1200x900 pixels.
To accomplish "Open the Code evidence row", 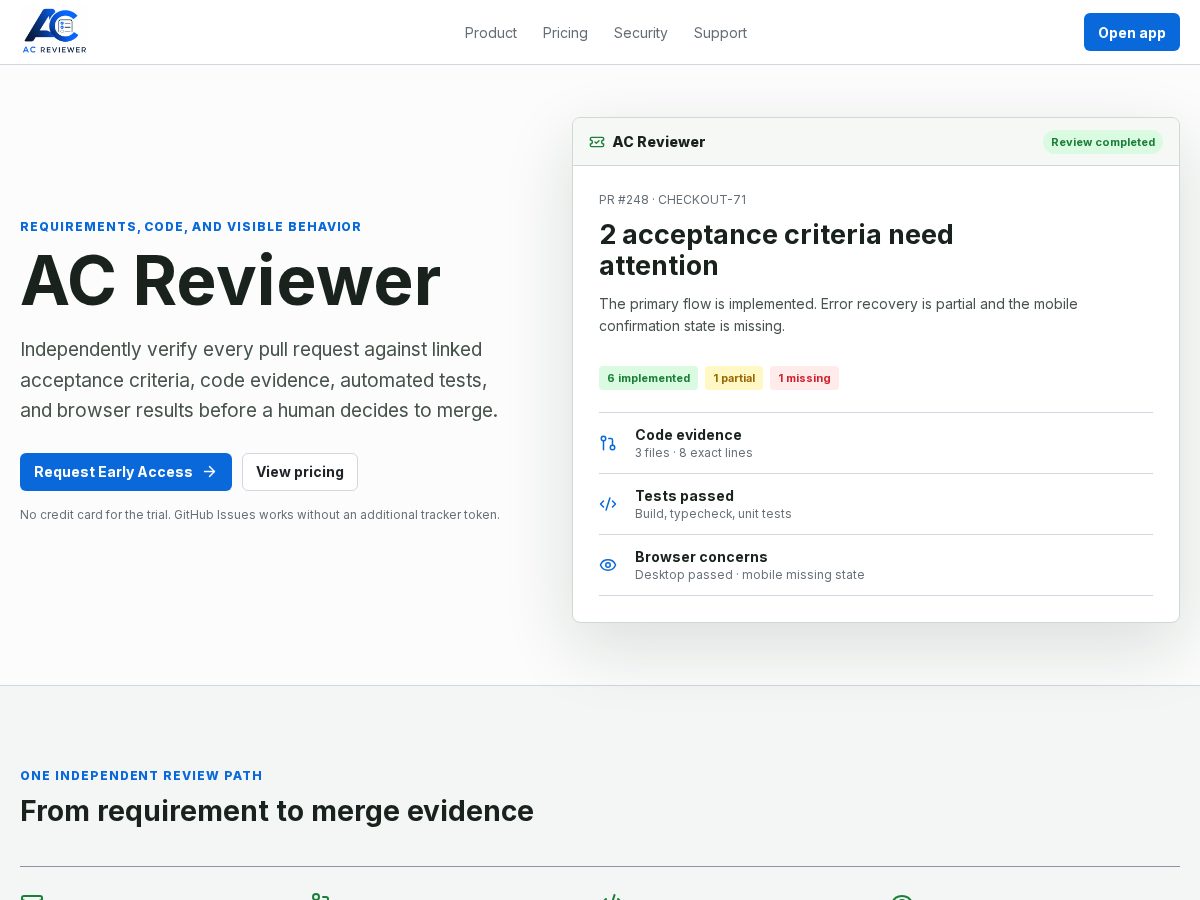I will (x=876, y=443).
